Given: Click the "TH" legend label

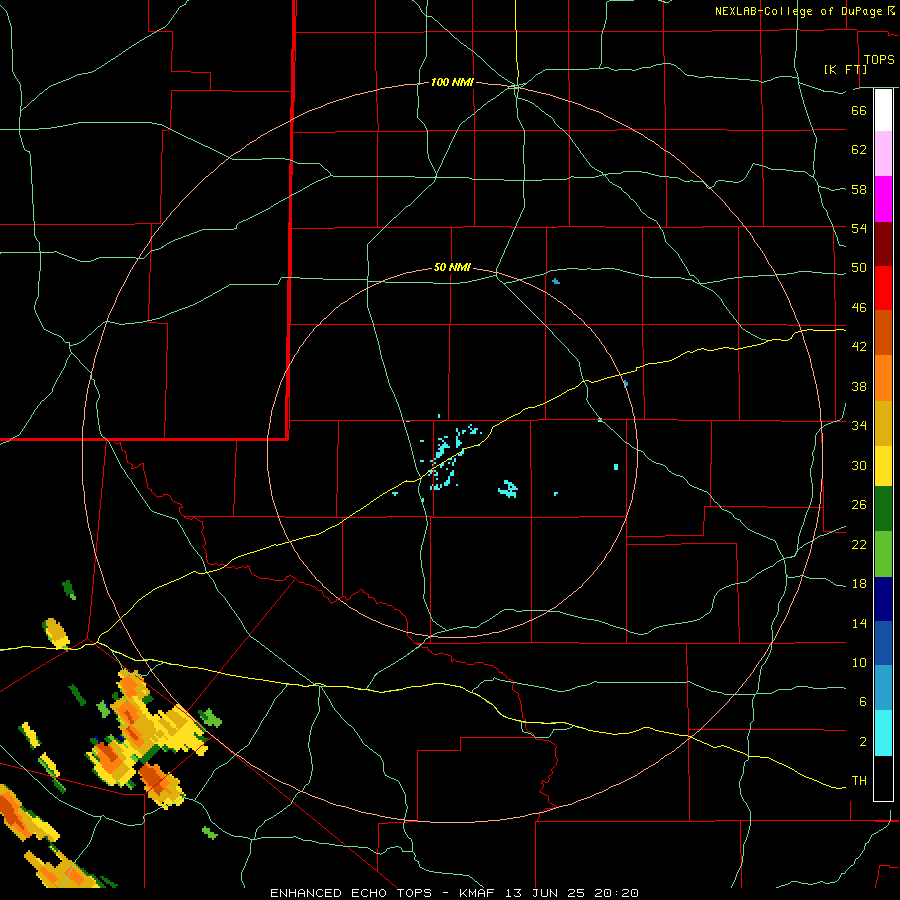Looking at the screenshot, I should click(859, 780).
